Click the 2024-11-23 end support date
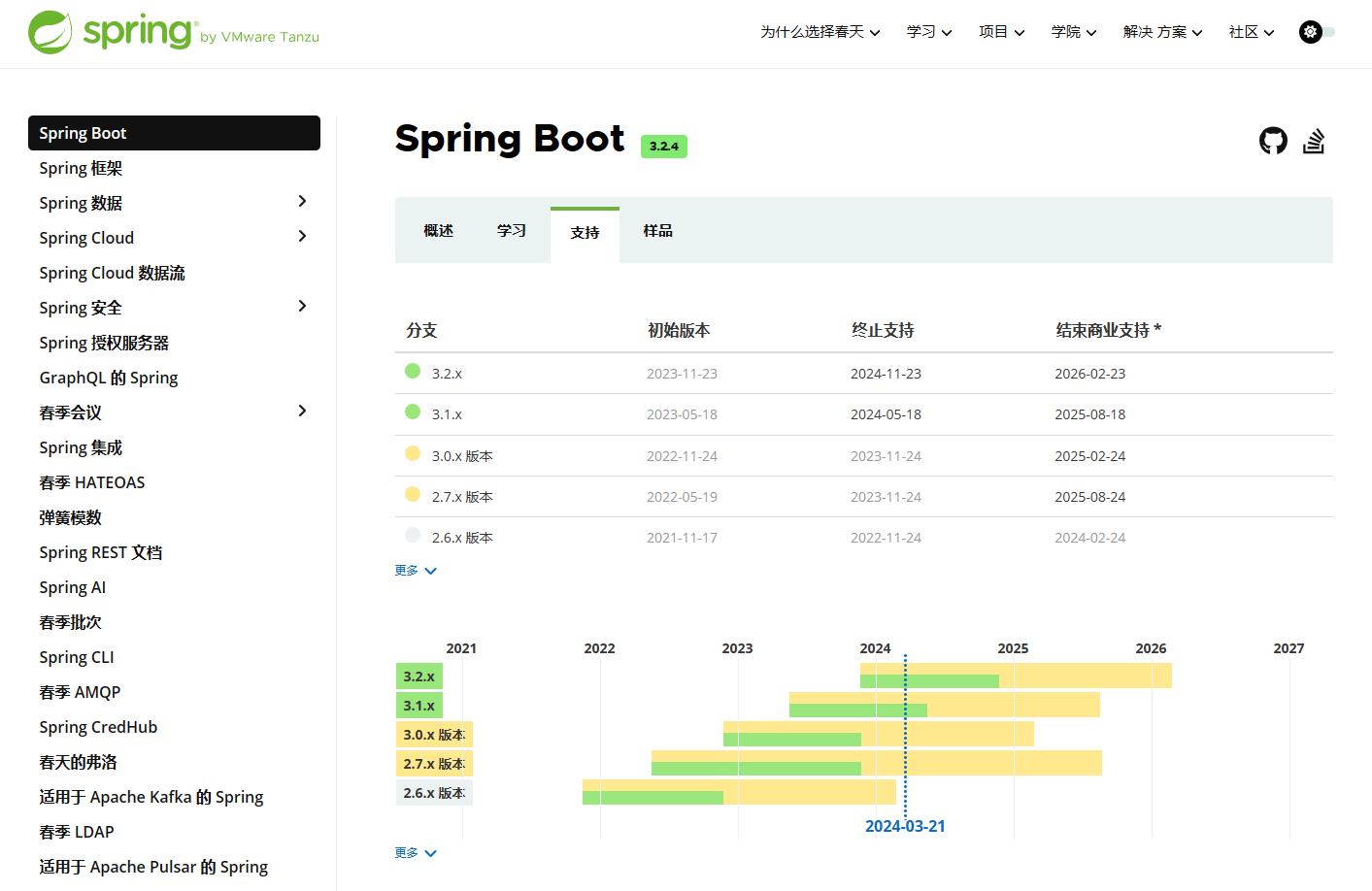 pos(886,374)
